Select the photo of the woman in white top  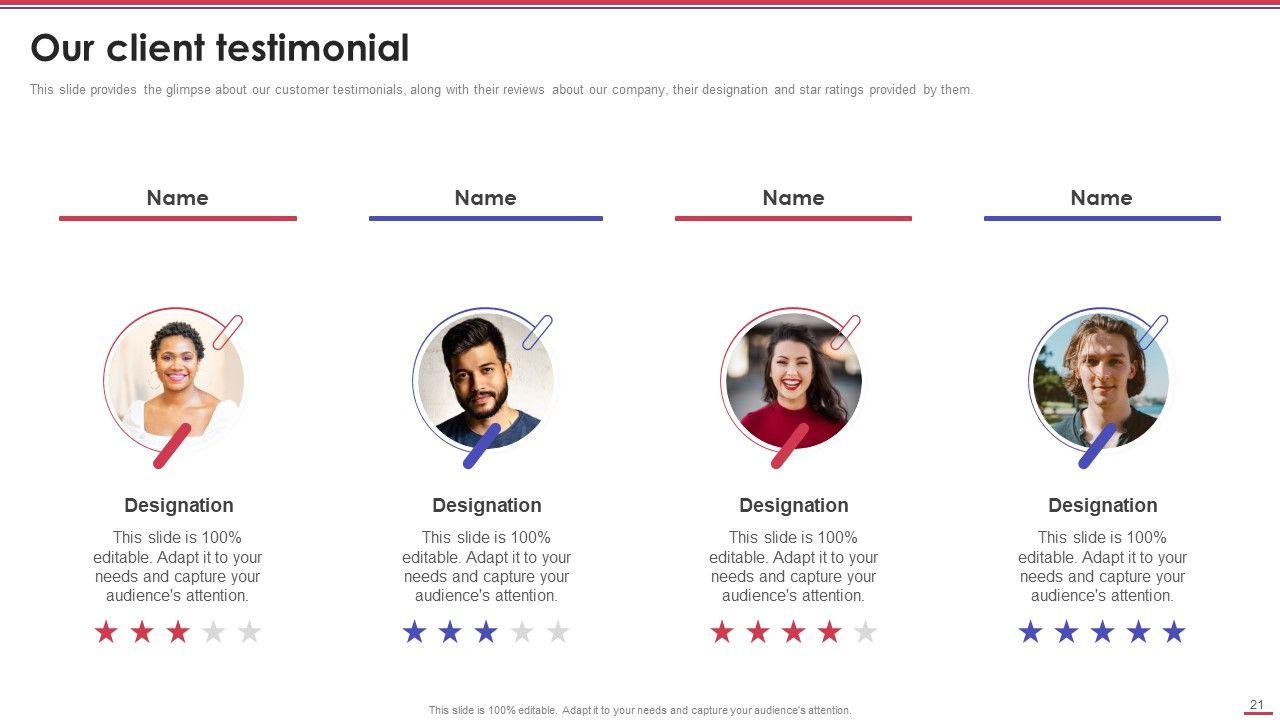(175, 380)
